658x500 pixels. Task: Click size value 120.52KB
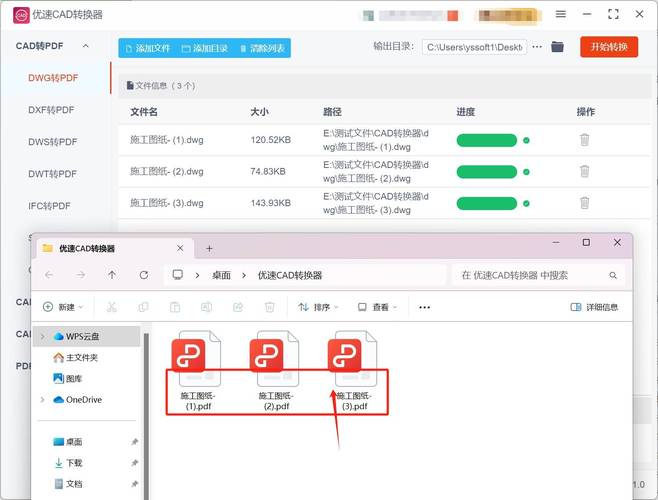(x=271, y=140)
